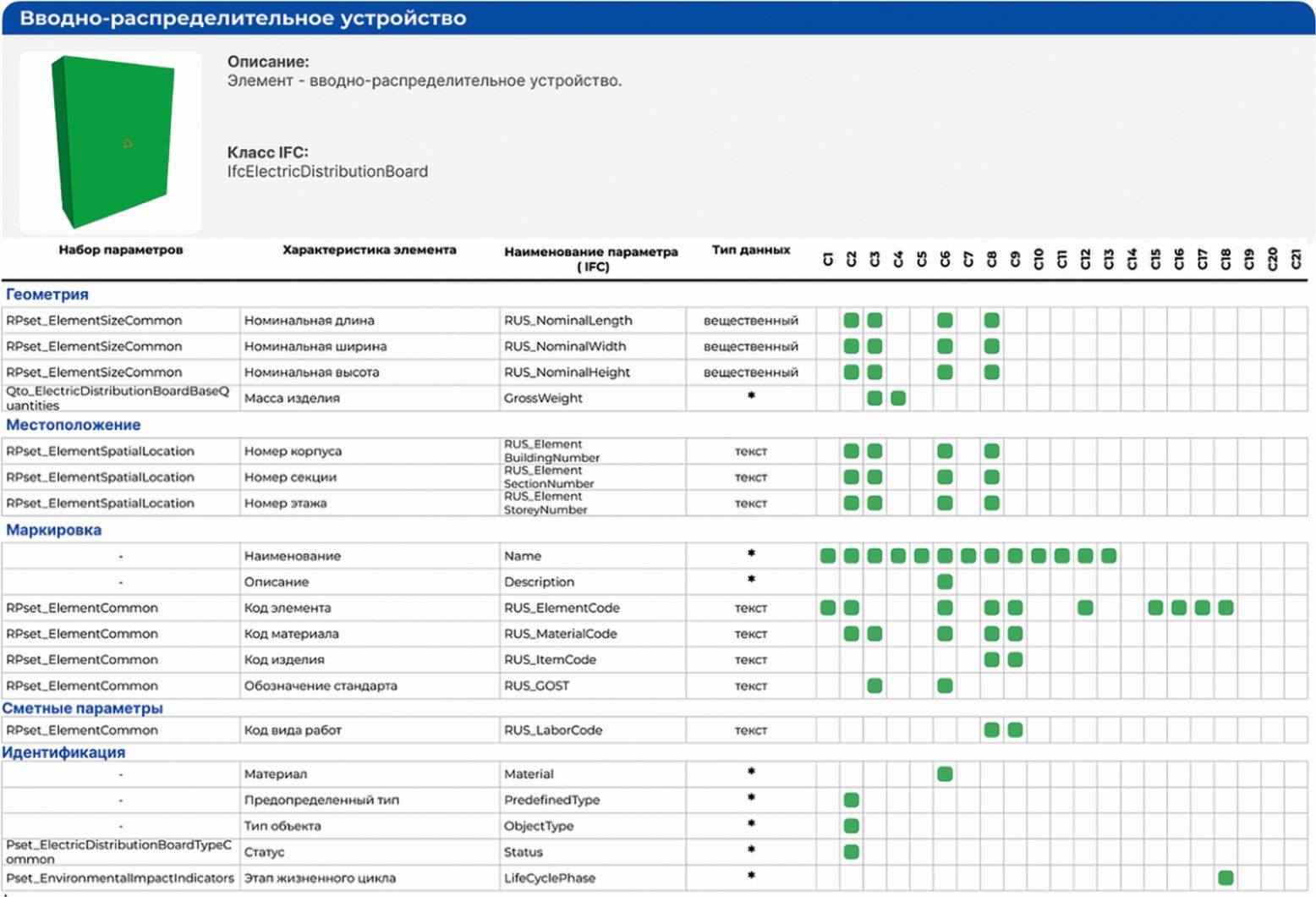Select the 'Сметные параметры' section heading
Image resolution: width=1316 pixels, height=897 pixels.
pos(82,708)
